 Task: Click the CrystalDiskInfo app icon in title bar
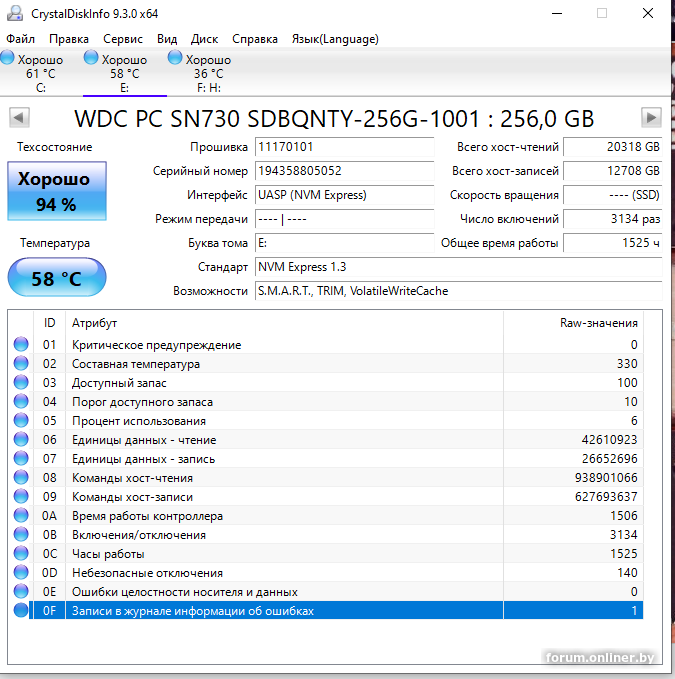pos(12,14)
